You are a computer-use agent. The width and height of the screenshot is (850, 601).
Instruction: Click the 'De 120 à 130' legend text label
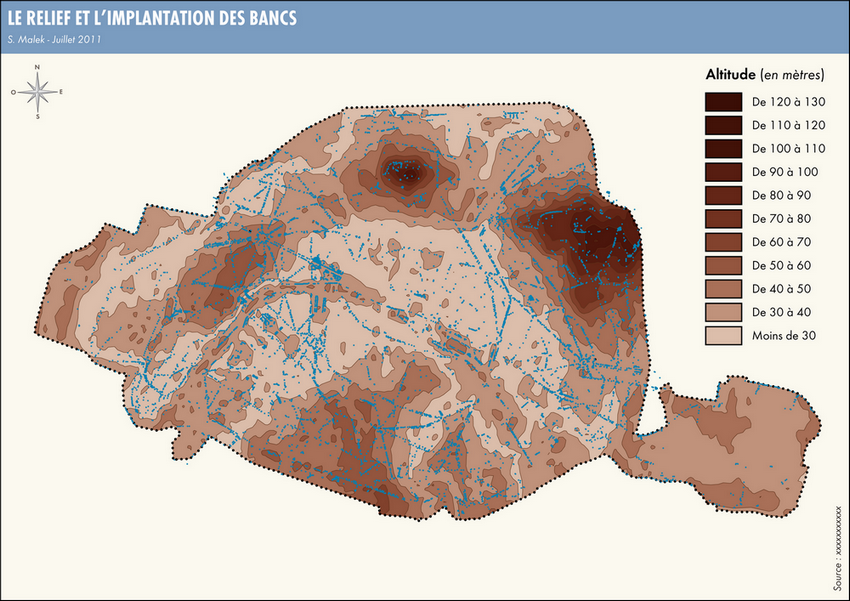tap(788, 102)
